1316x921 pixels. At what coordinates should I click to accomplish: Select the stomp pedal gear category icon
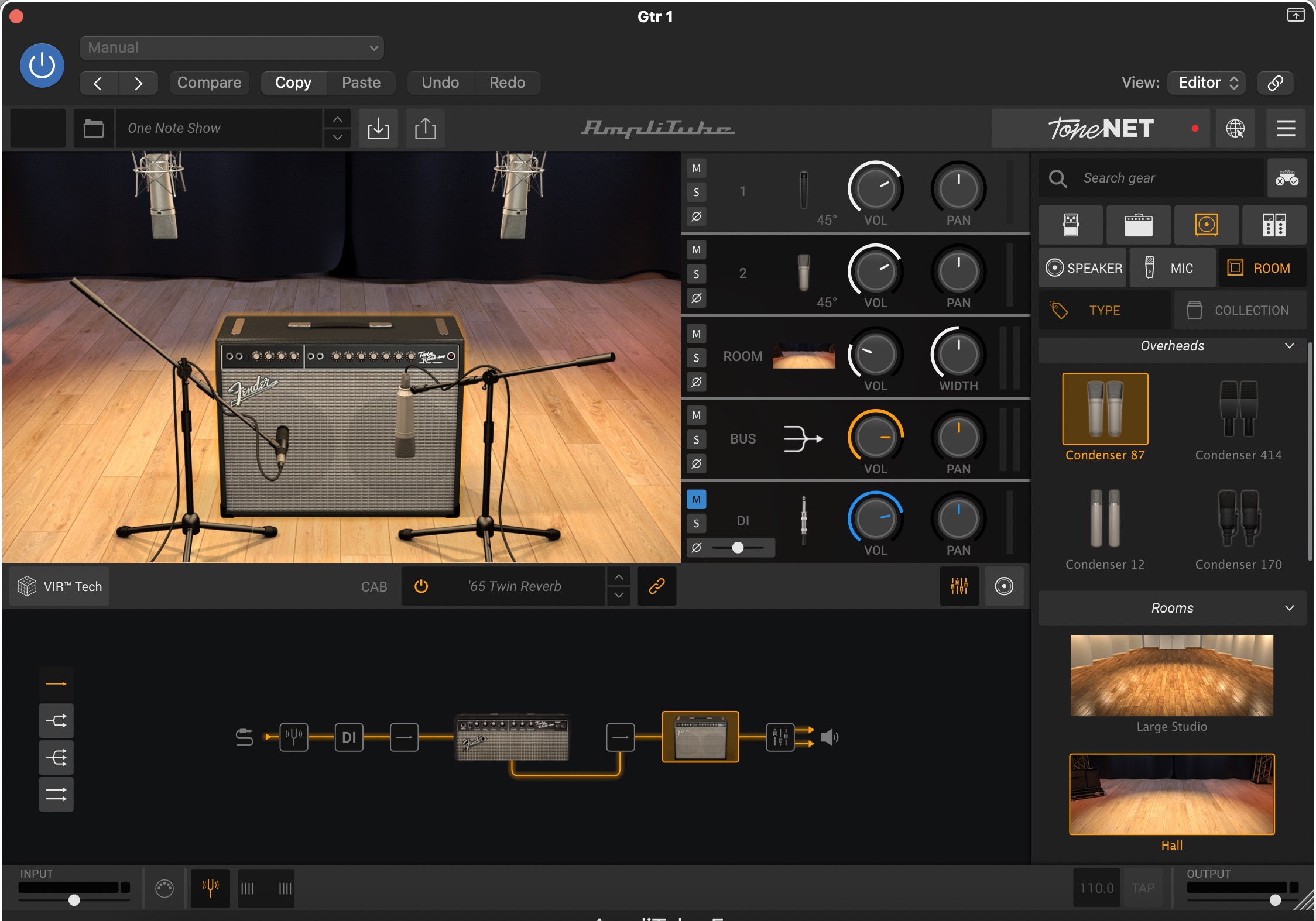[x=1071, y=225]
